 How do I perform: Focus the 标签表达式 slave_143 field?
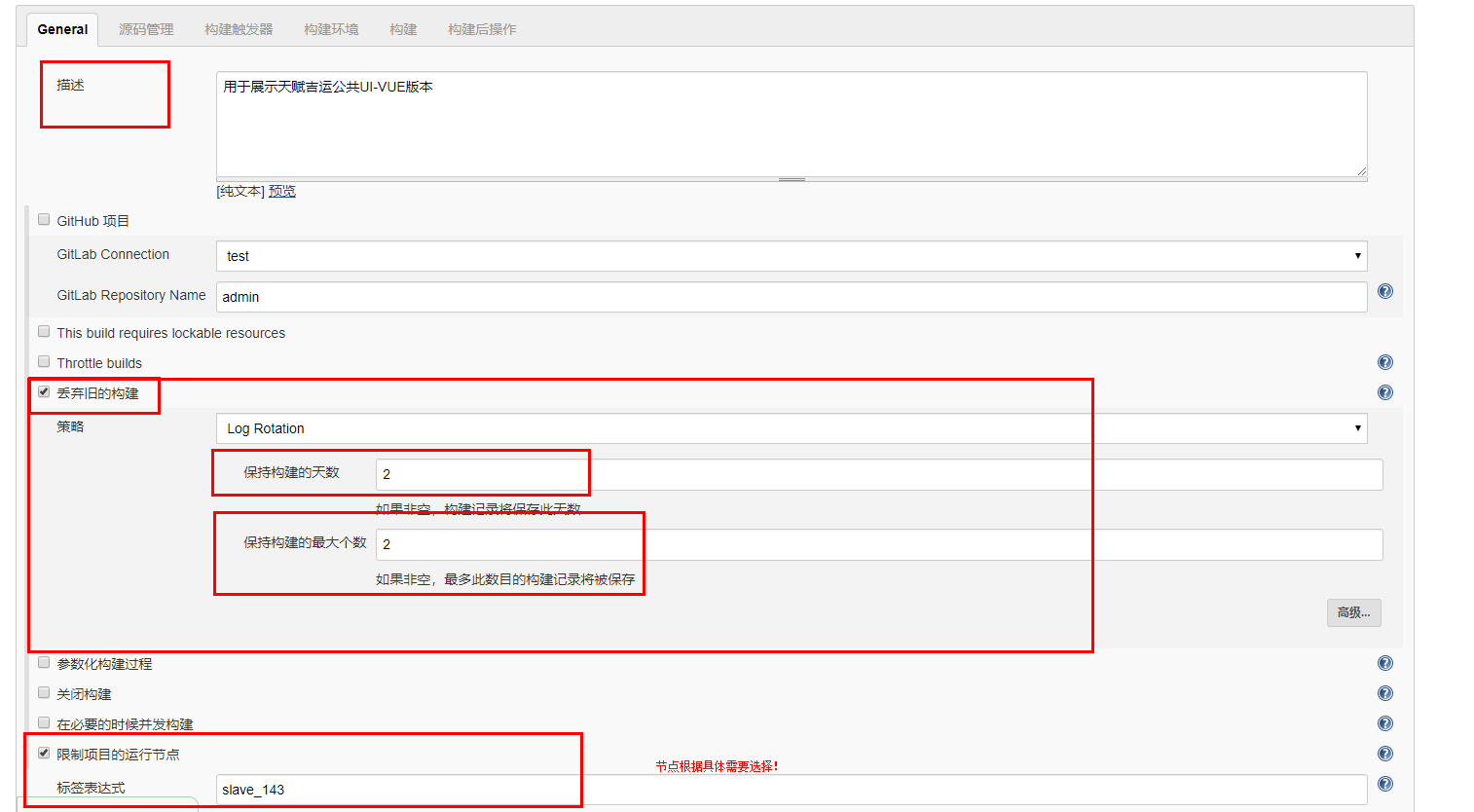tap(792, 790)
